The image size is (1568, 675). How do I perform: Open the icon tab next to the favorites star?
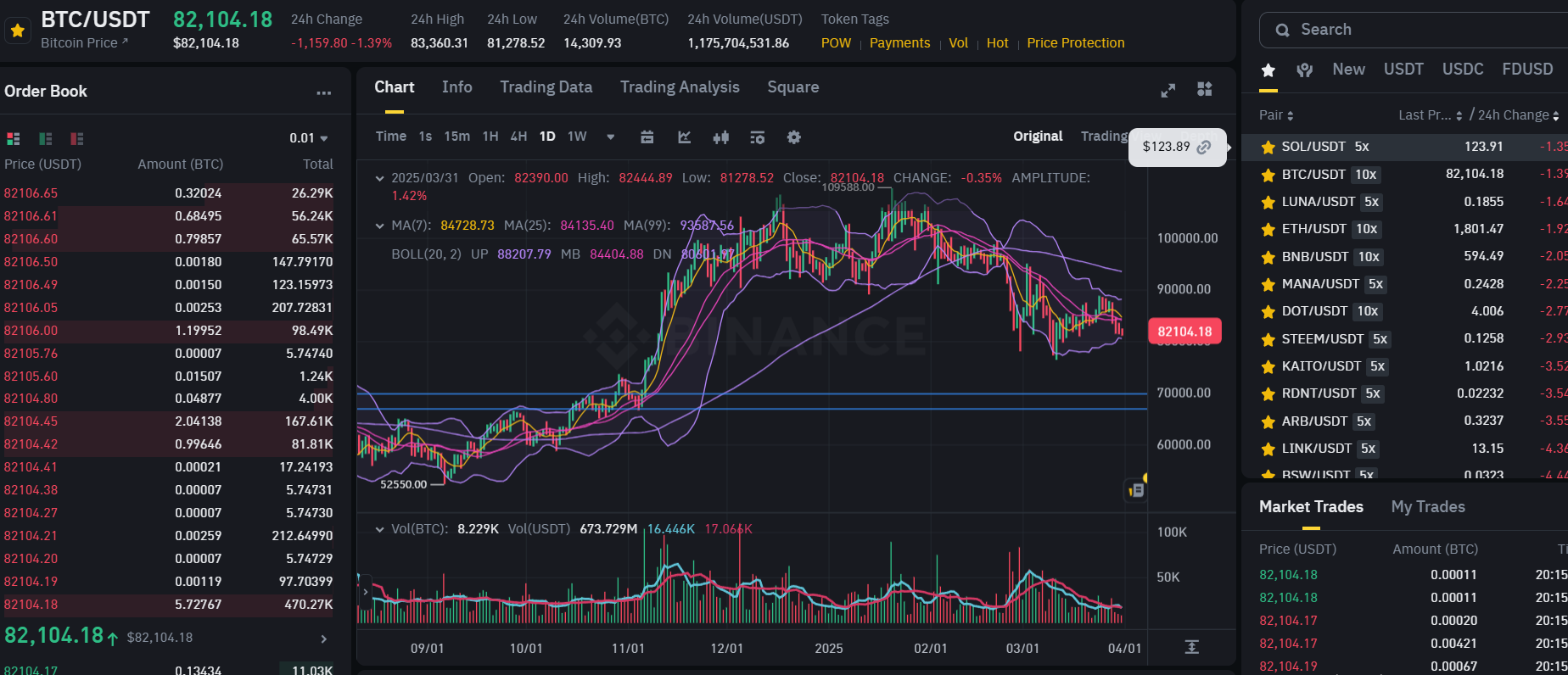1305,70
